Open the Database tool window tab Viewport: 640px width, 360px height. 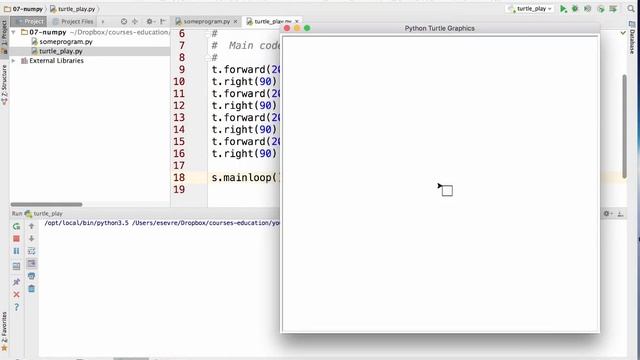click(x=632, y=38)
